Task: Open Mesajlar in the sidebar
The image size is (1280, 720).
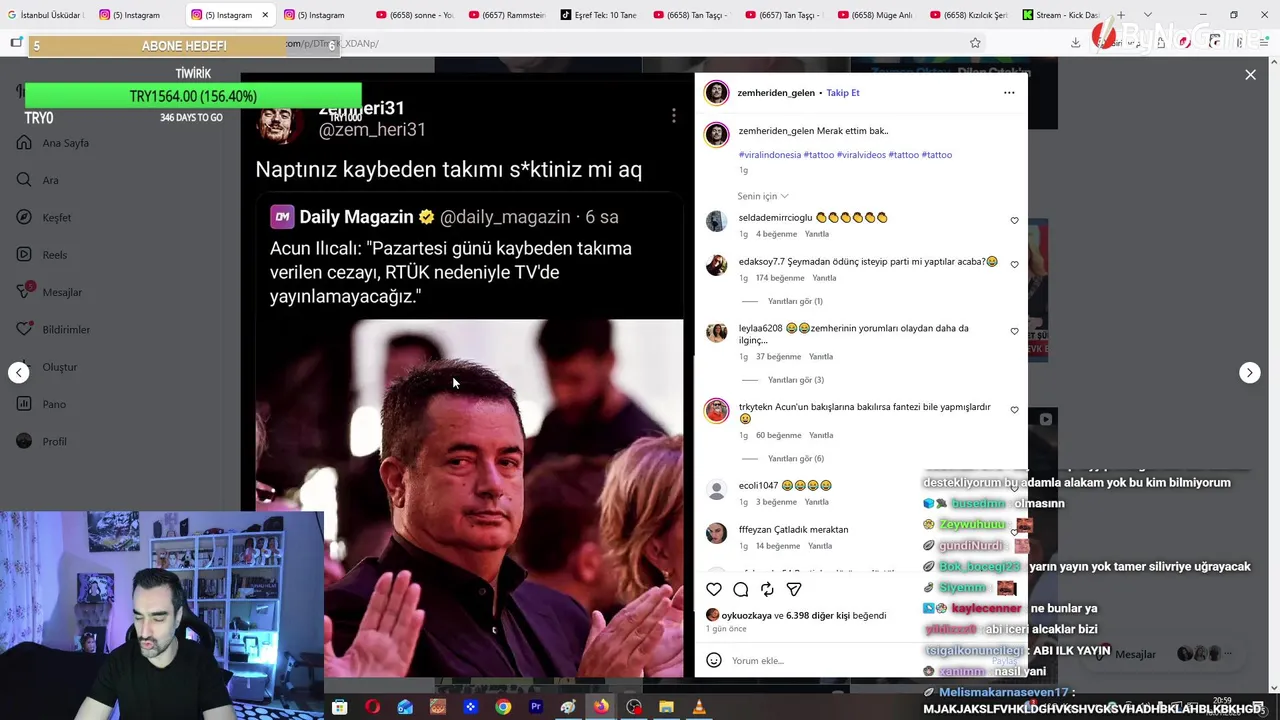Action: (50, 292)
